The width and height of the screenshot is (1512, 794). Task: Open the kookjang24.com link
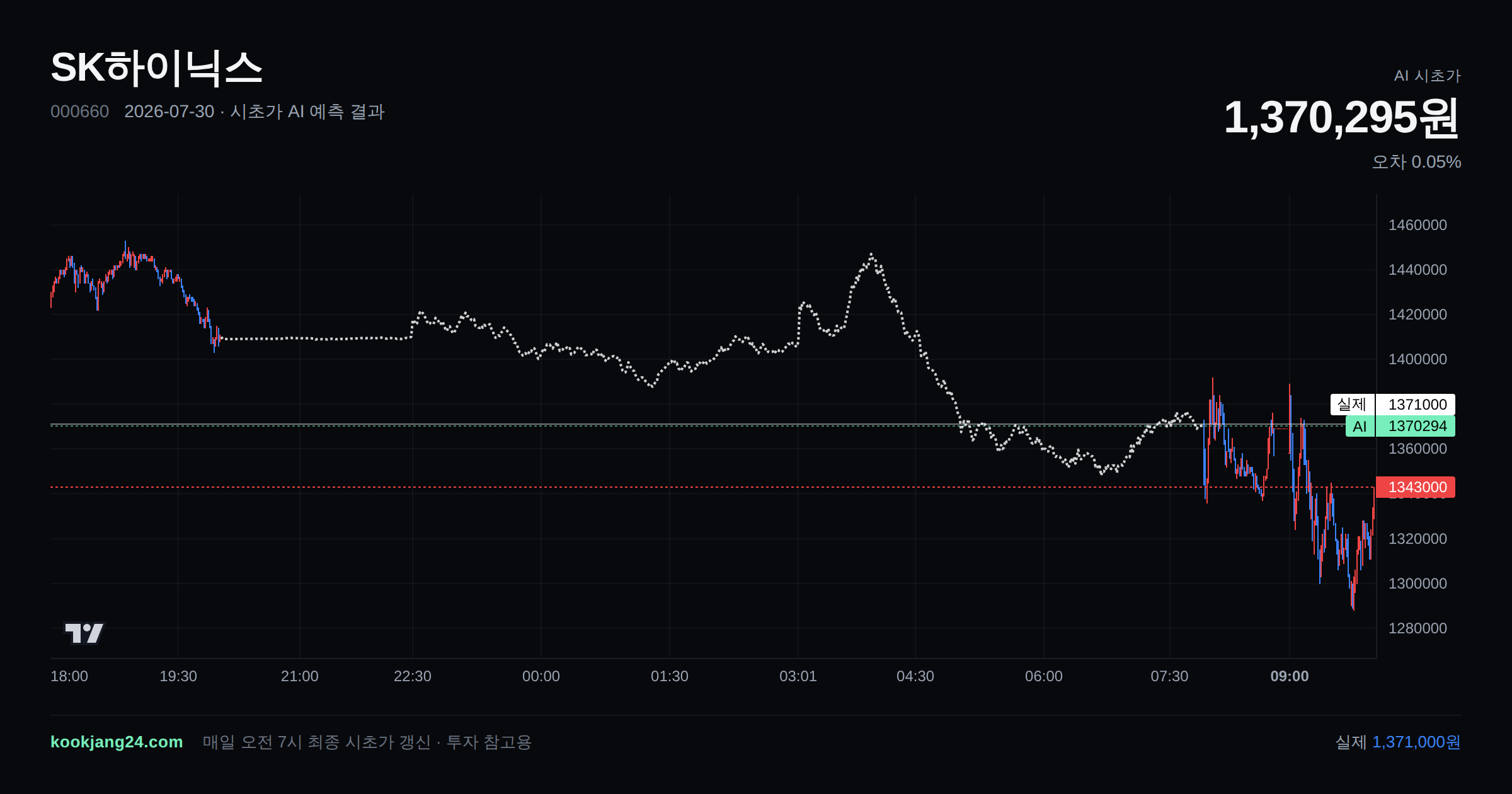pyautogui.click(x=117, y=742)
